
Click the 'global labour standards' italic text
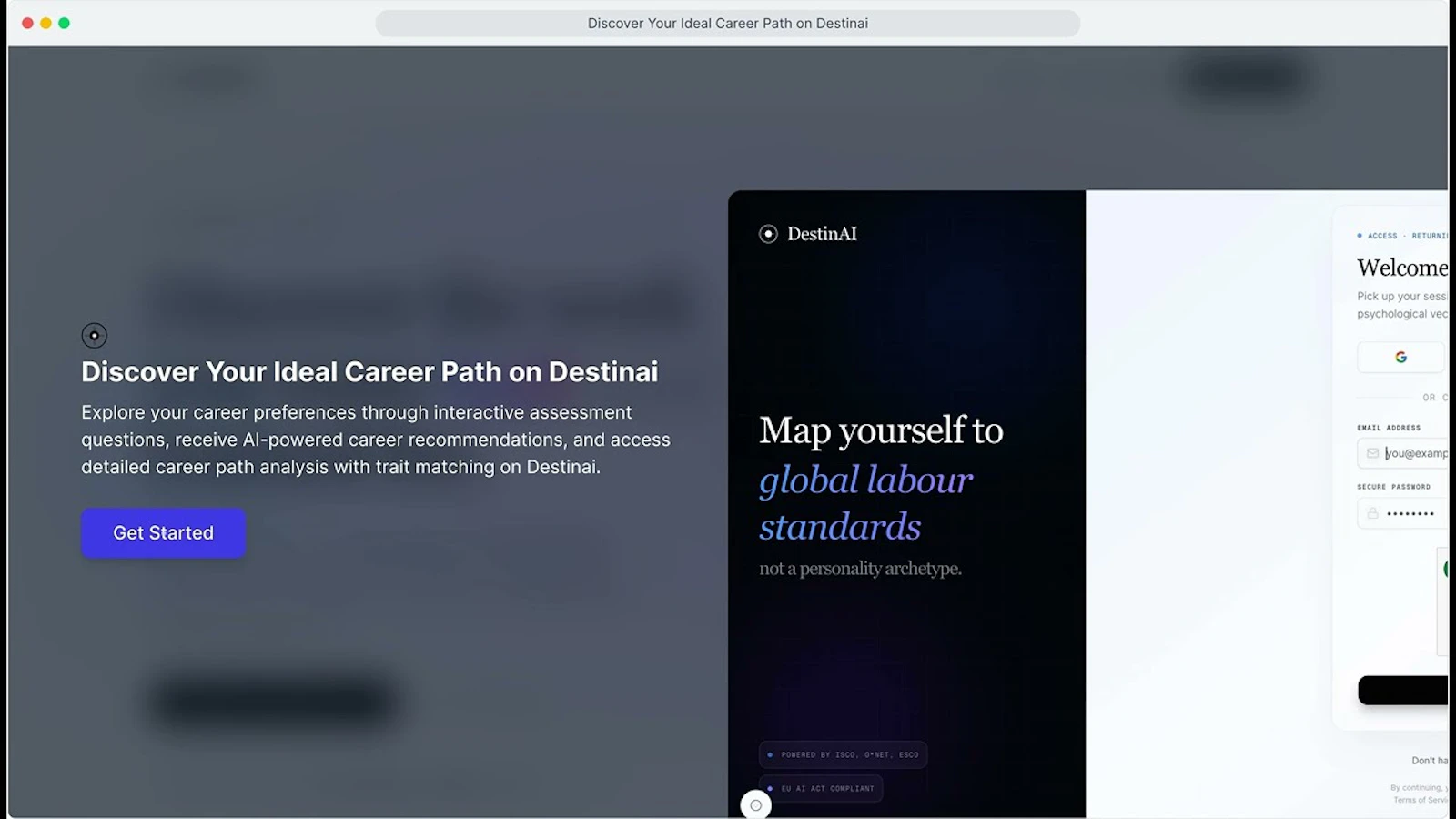866,502
